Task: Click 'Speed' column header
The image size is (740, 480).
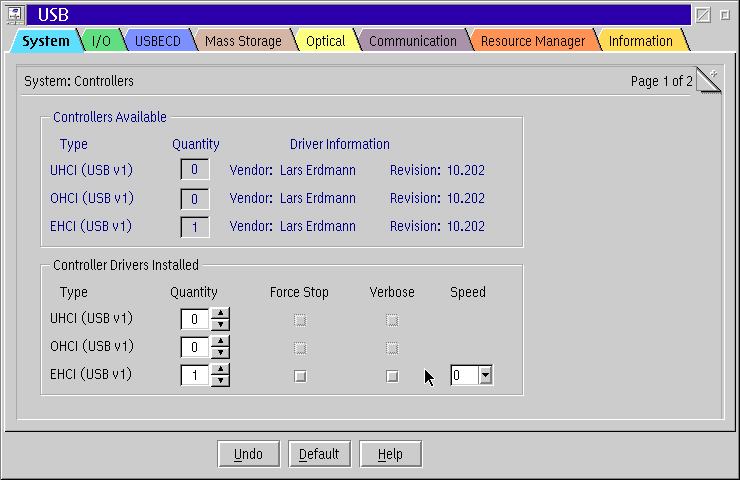Action: click(x=468, y=292)
